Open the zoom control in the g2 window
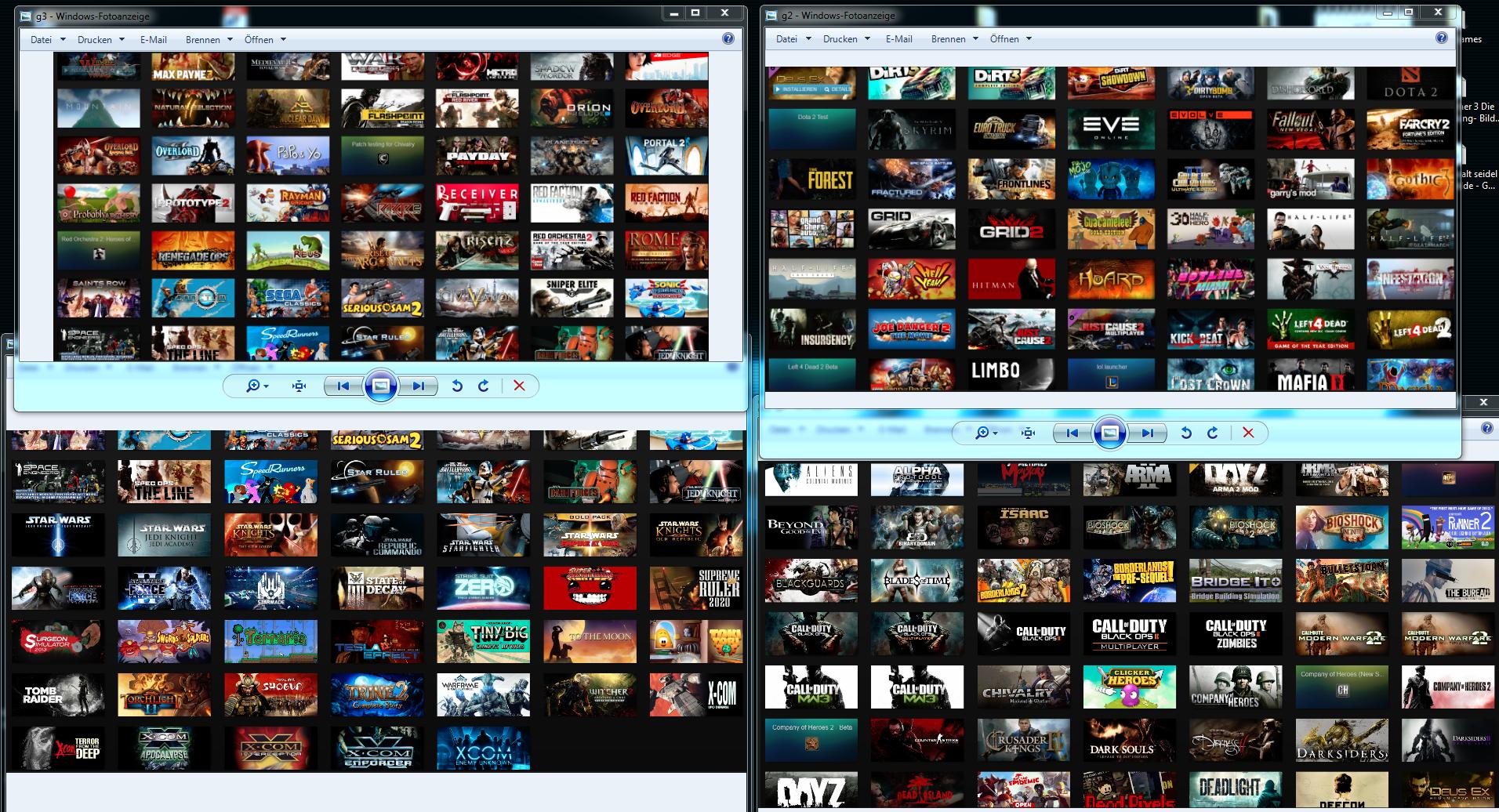 tap(985, 433)
